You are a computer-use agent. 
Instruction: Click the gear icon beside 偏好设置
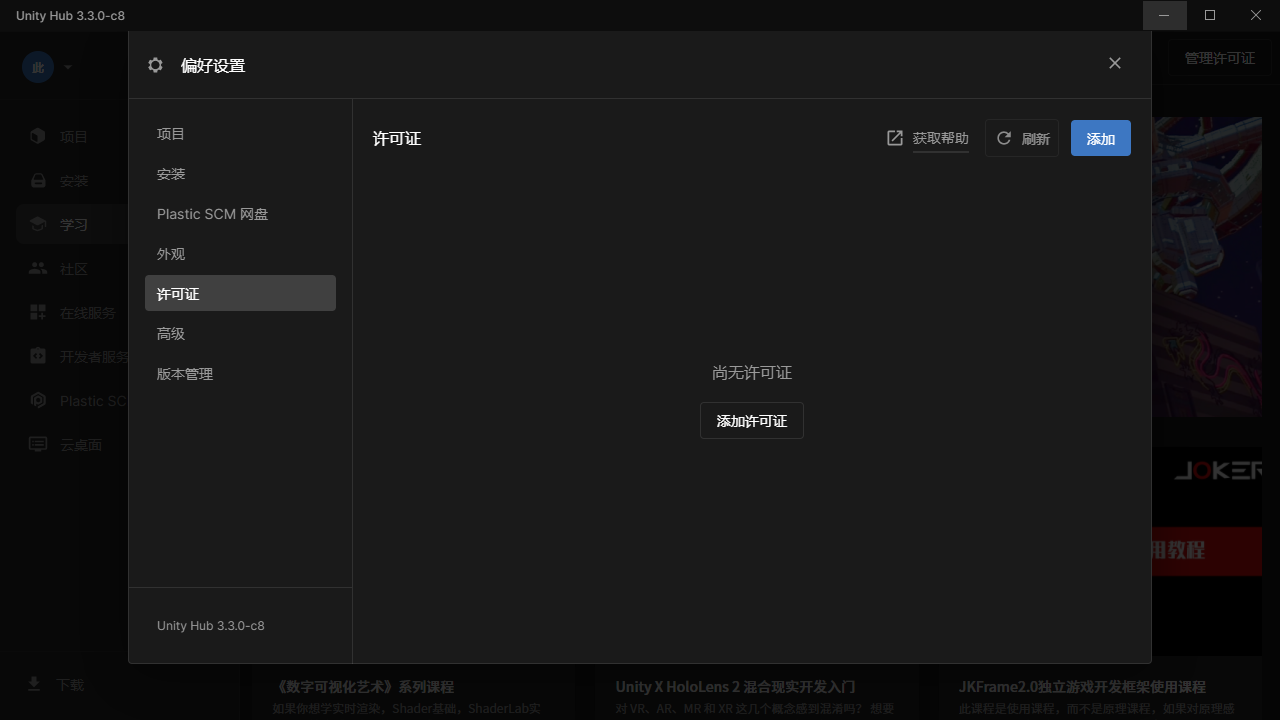(155, 65)
